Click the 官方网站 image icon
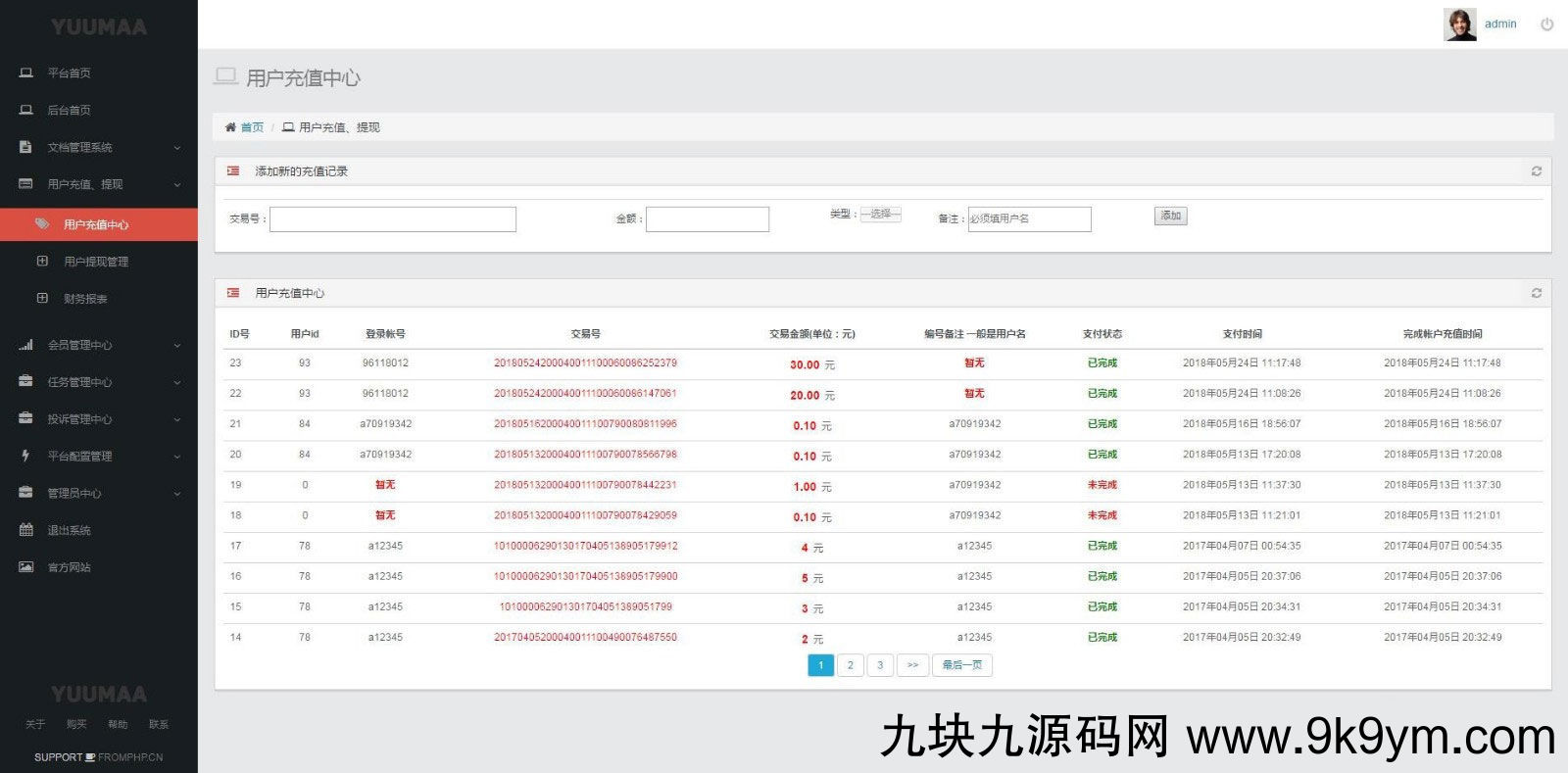The width and height of the screenshot is (1568, 773). tap(26, 567)
